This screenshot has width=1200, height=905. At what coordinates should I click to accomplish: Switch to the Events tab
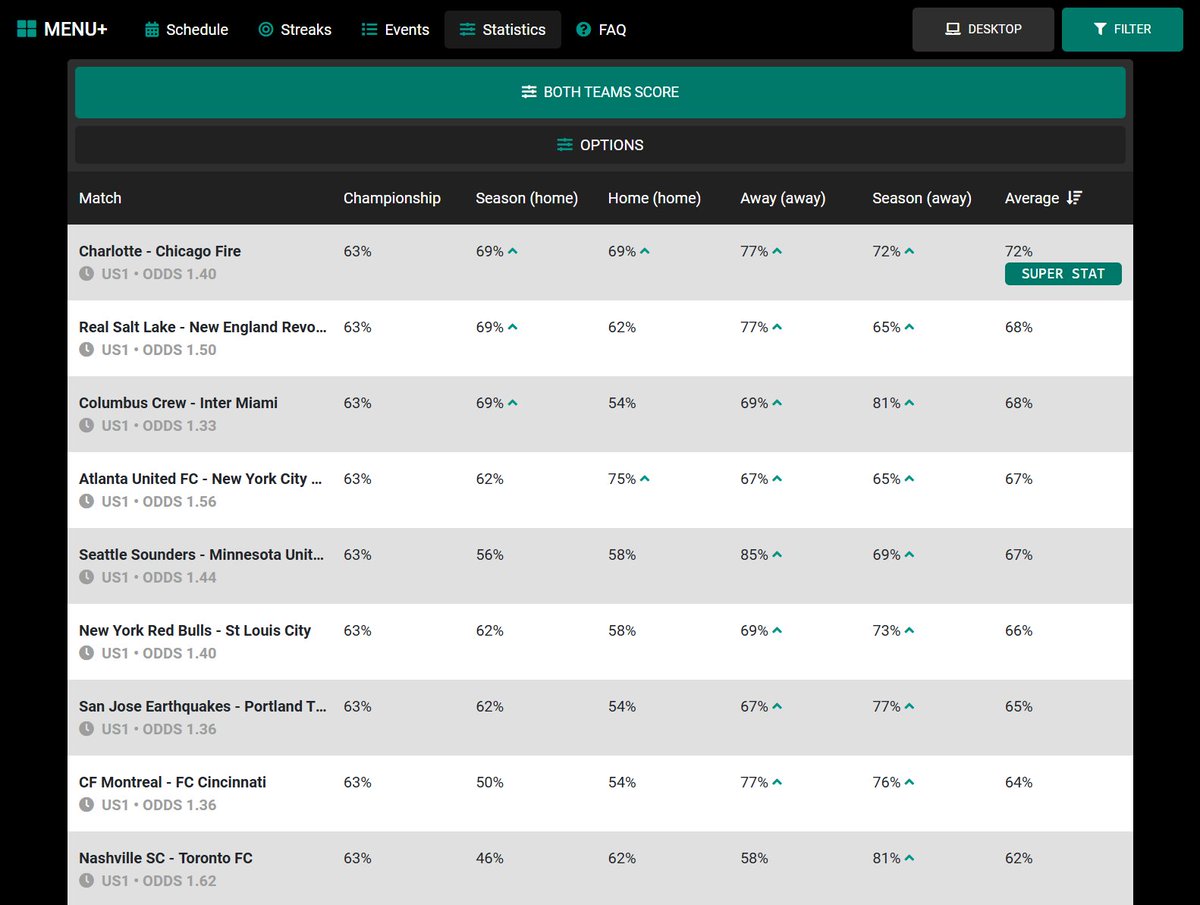[396, 30]
